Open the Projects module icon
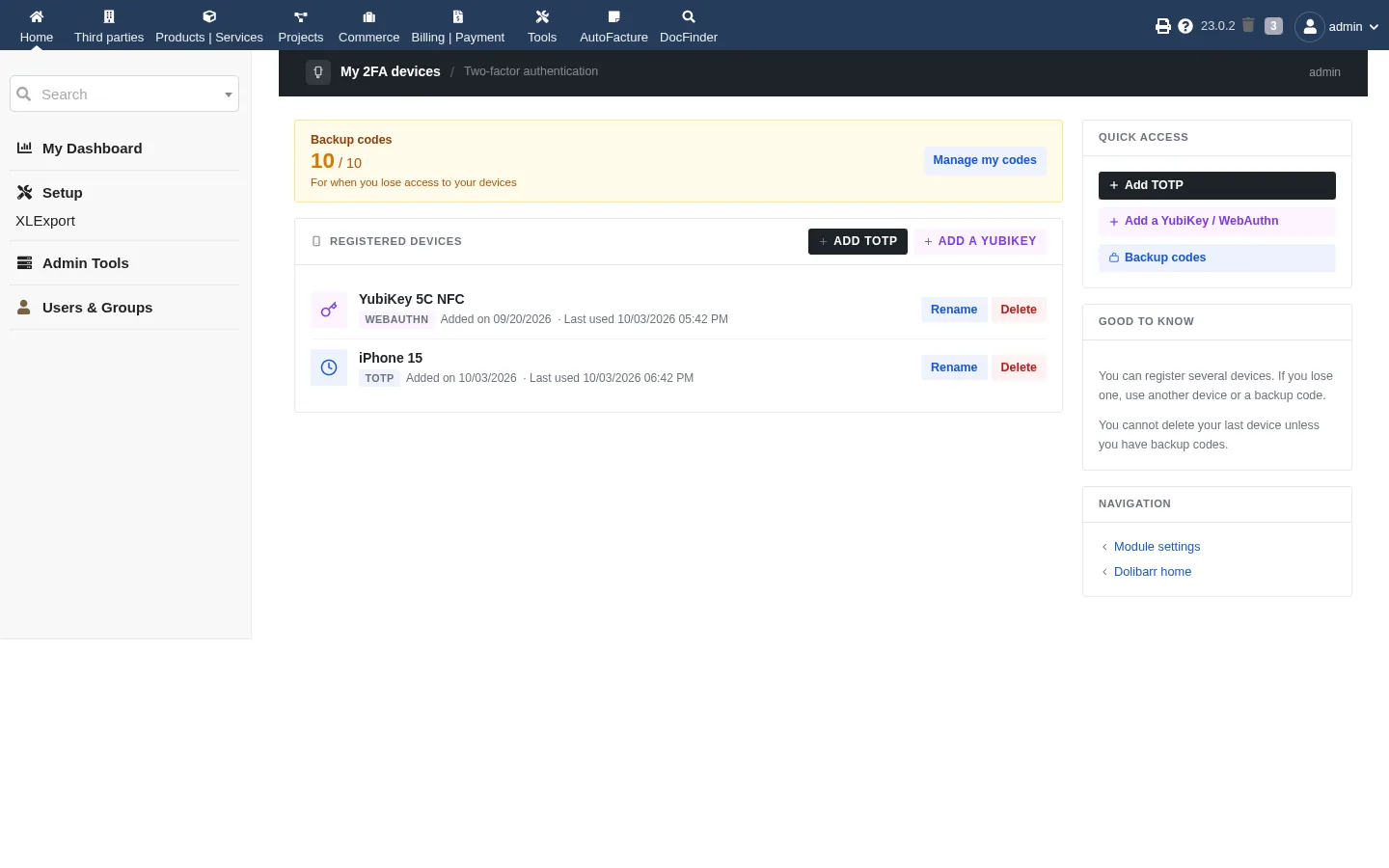Image resolution: width=1389 pixels, height=868 pixels. pyautogui.click(x=301, y=16)
